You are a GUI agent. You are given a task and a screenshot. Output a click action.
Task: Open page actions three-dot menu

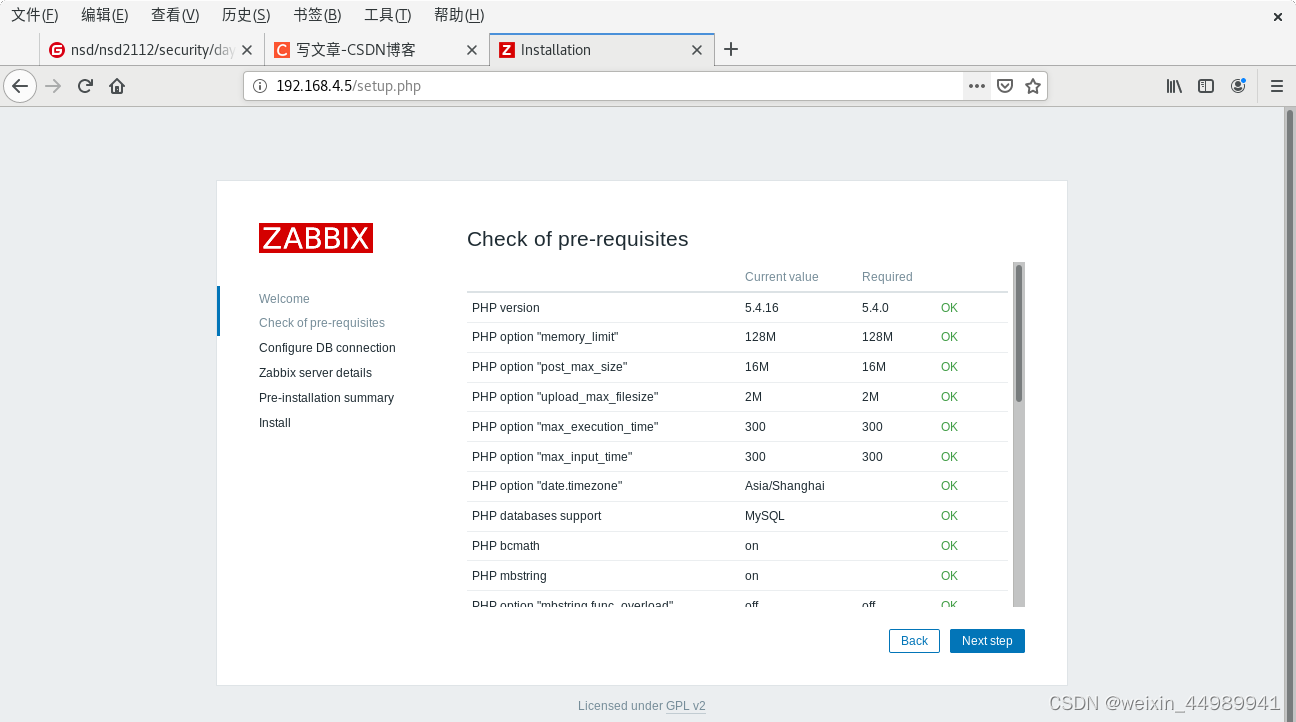(x=977, y=86)
